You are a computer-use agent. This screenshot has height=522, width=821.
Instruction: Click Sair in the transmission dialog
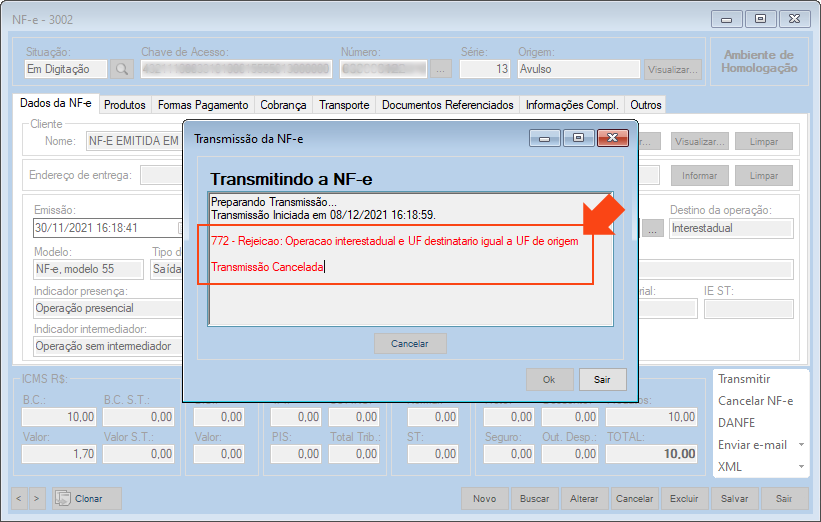click(x=602, y=380)
